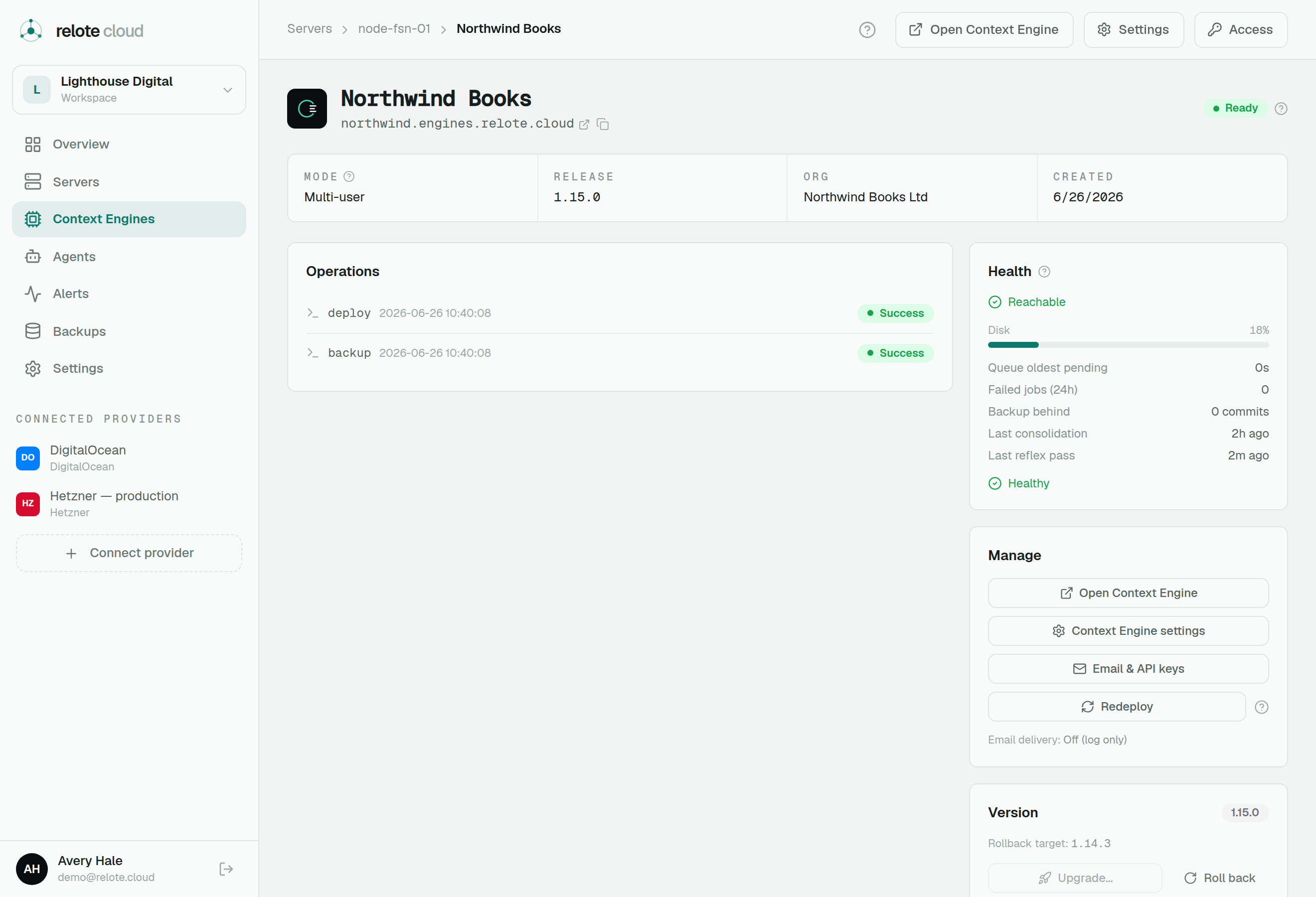Screen dimensions: 1316x897
Task: Click the MODE info question icon
Action: pos(349,176)
